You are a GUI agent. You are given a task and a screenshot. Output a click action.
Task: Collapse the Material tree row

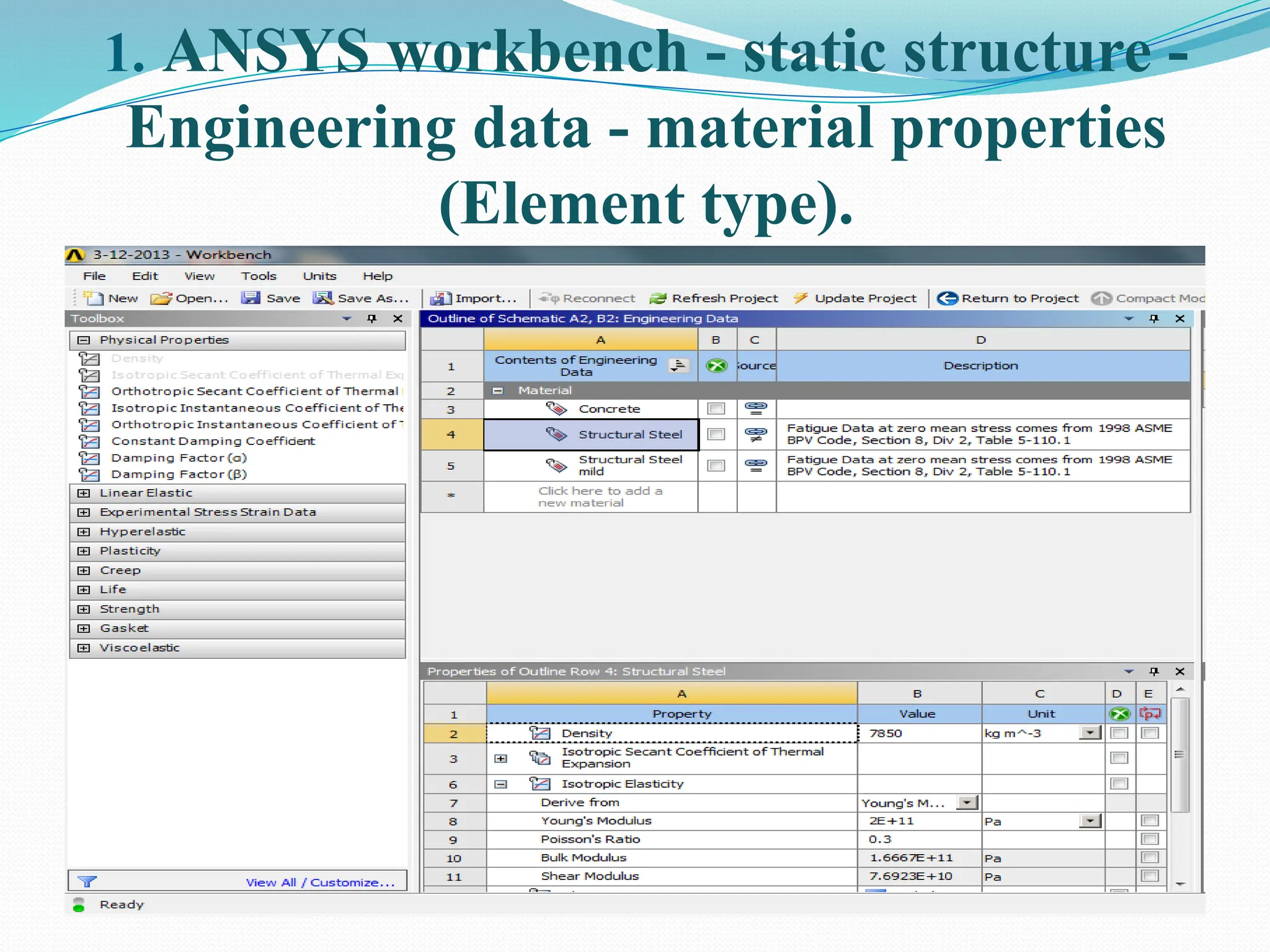click(497, 390)
